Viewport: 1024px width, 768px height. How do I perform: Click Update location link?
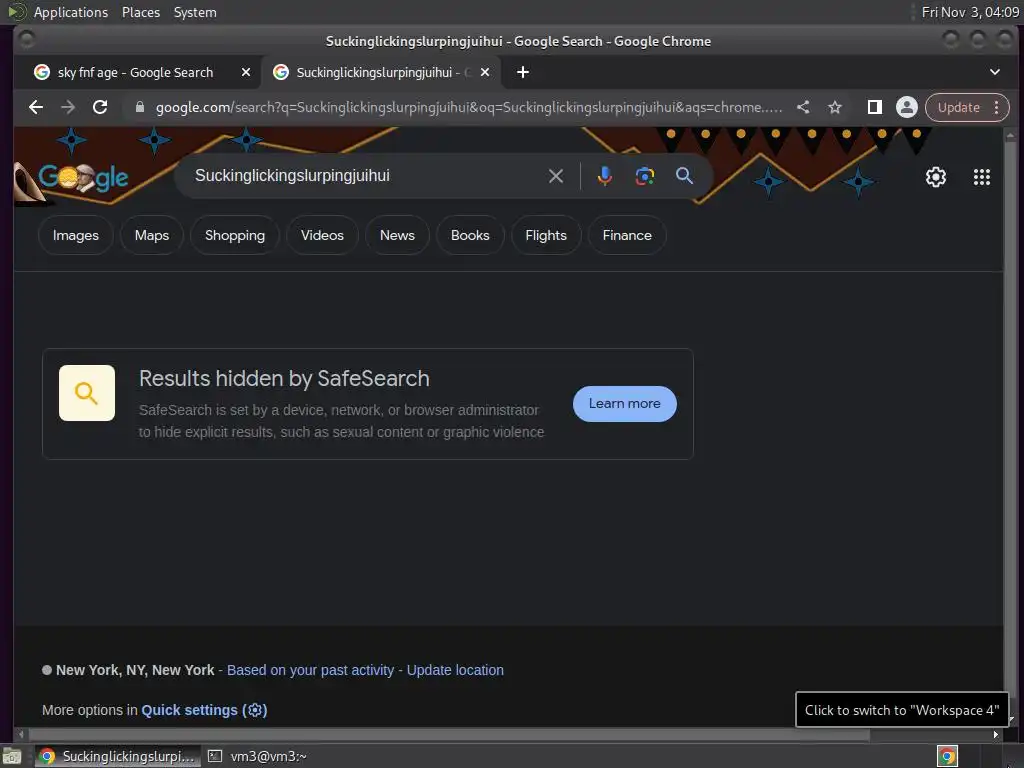[x=455, y=670]
